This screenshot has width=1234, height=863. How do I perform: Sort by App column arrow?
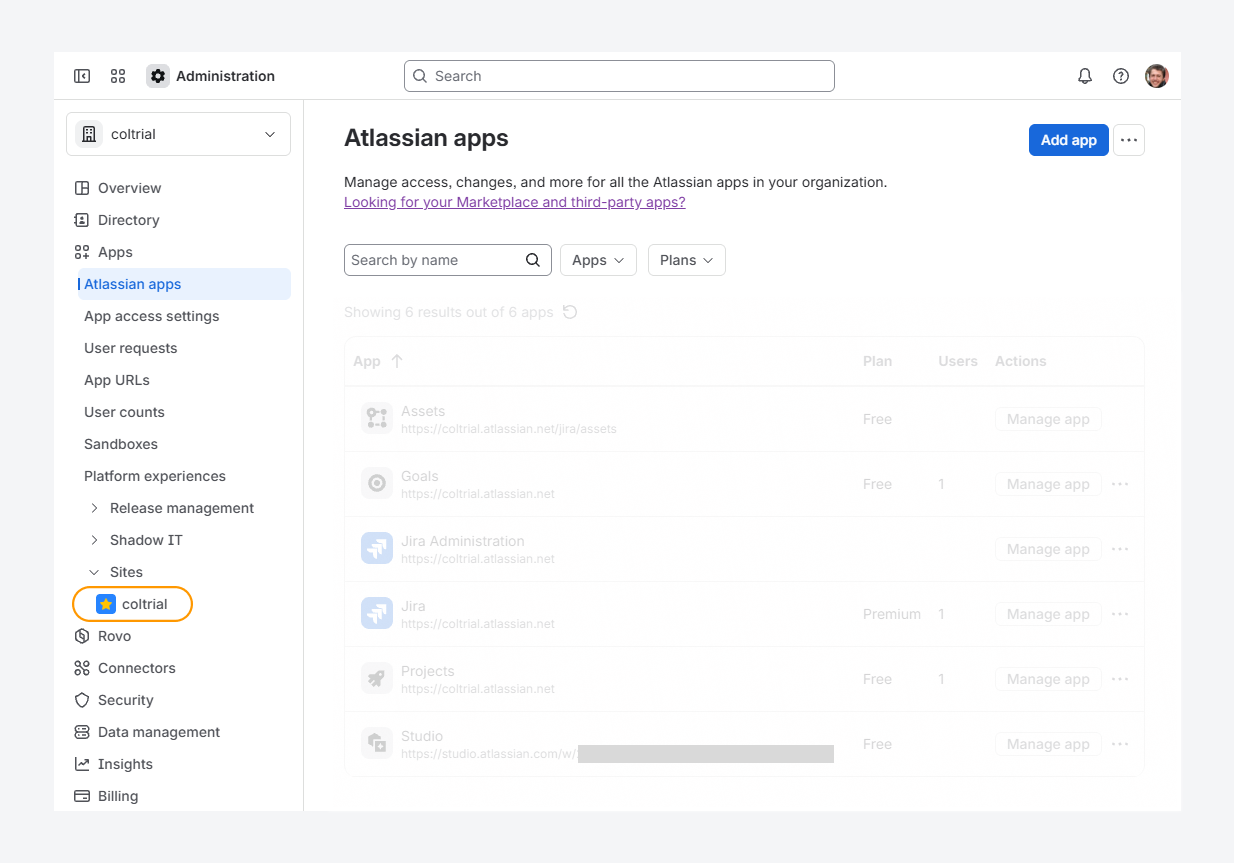pyautogui.click(x=397, y=361)
